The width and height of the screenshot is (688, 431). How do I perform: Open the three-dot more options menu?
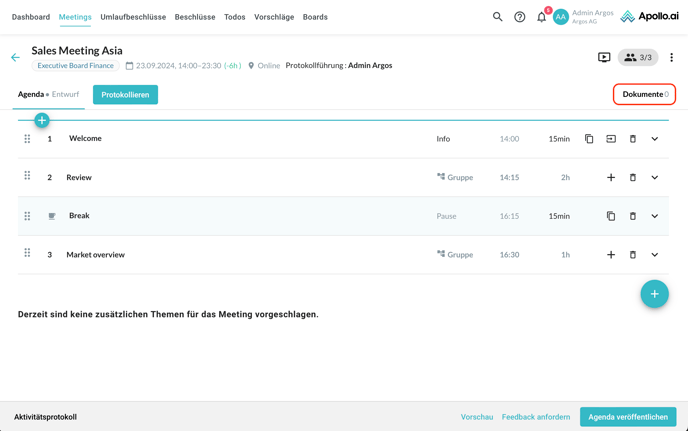point(671,58)
